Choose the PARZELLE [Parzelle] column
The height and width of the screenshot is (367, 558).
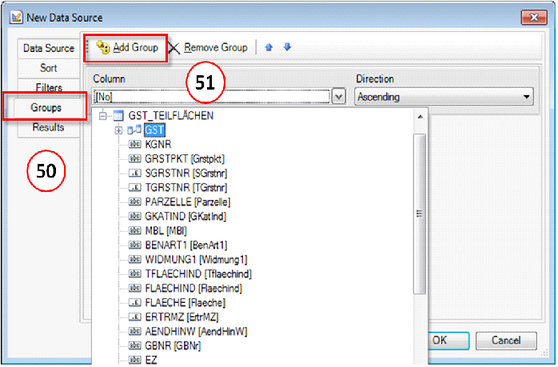coord(188,202)
